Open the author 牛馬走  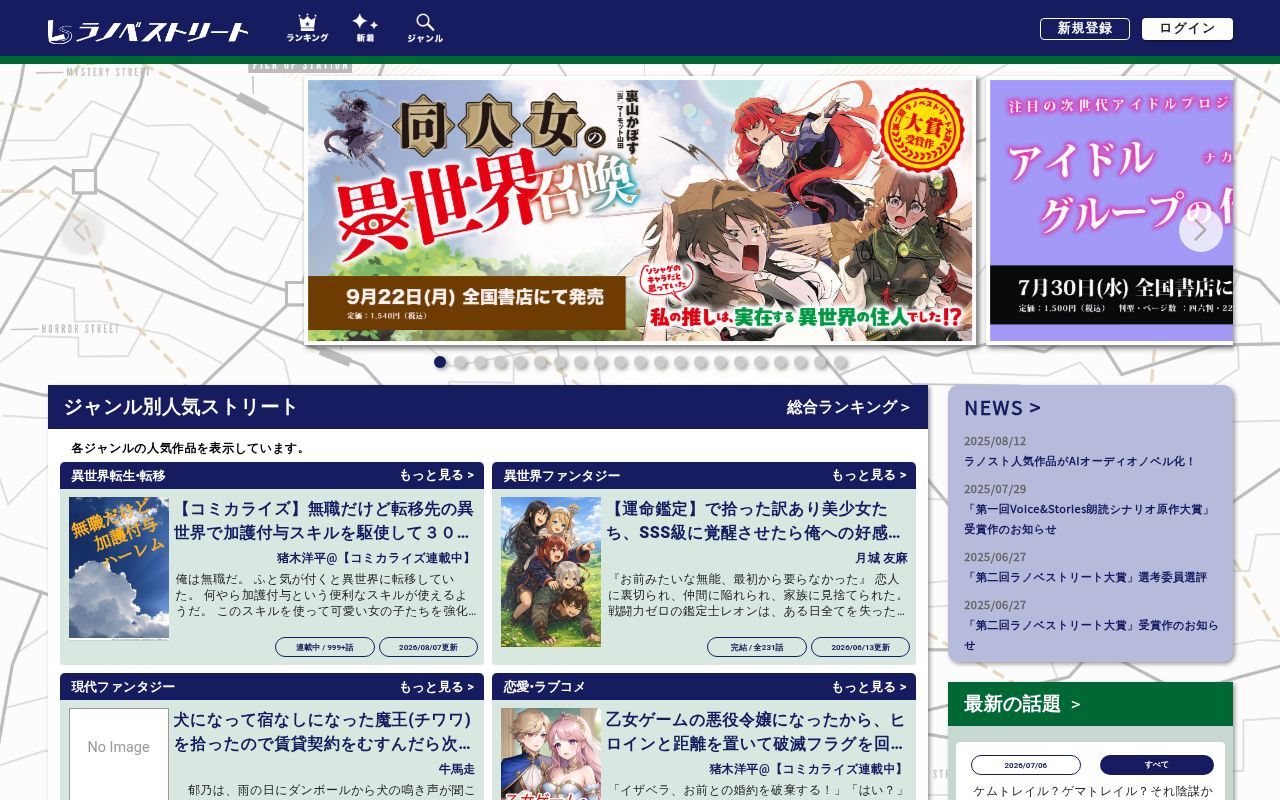[x=457, y=769]
